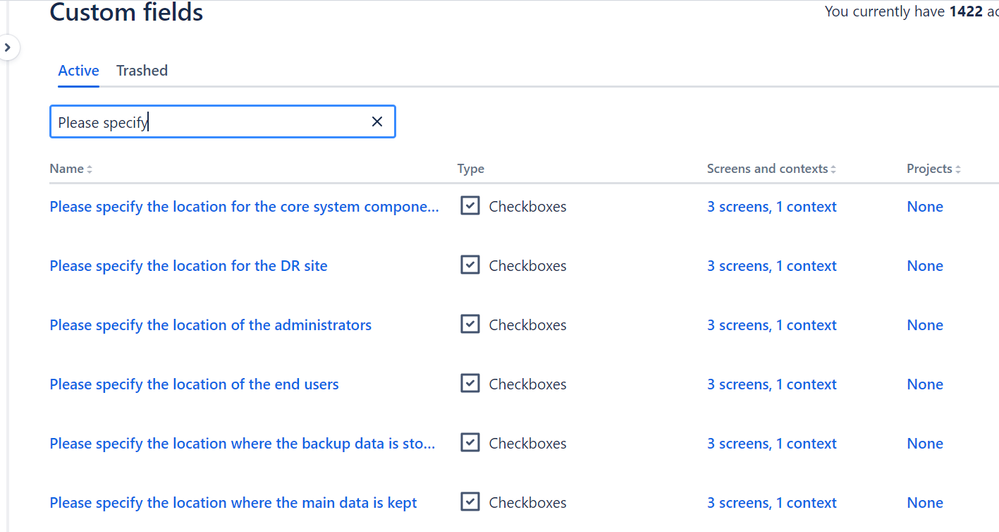View screens and contexts for backup data field
Screen dimensions: 999x532
coord(772,443)
